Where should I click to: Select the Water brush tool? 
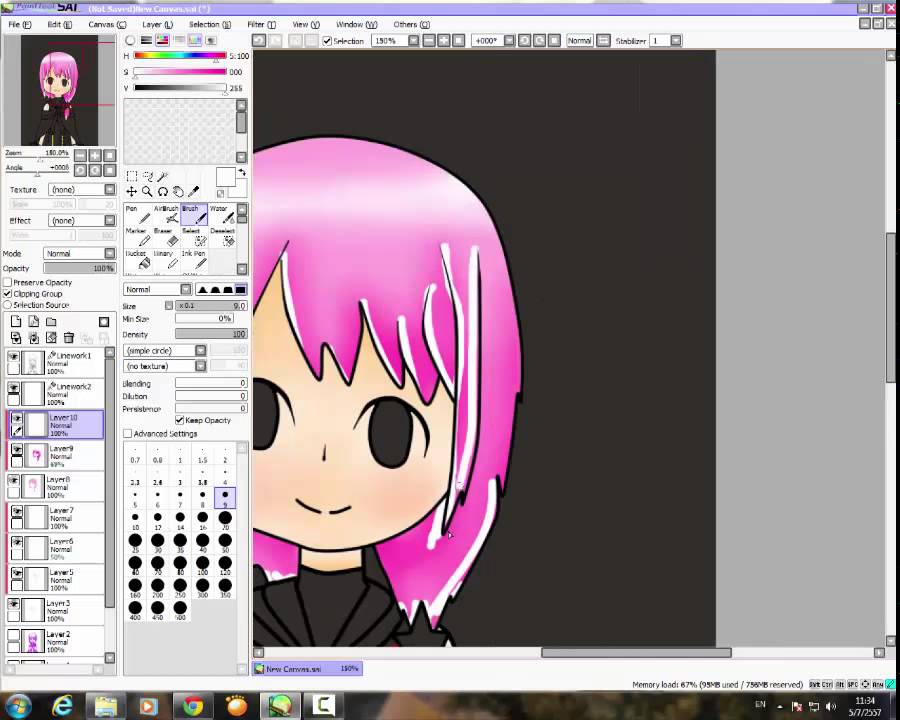222,215
